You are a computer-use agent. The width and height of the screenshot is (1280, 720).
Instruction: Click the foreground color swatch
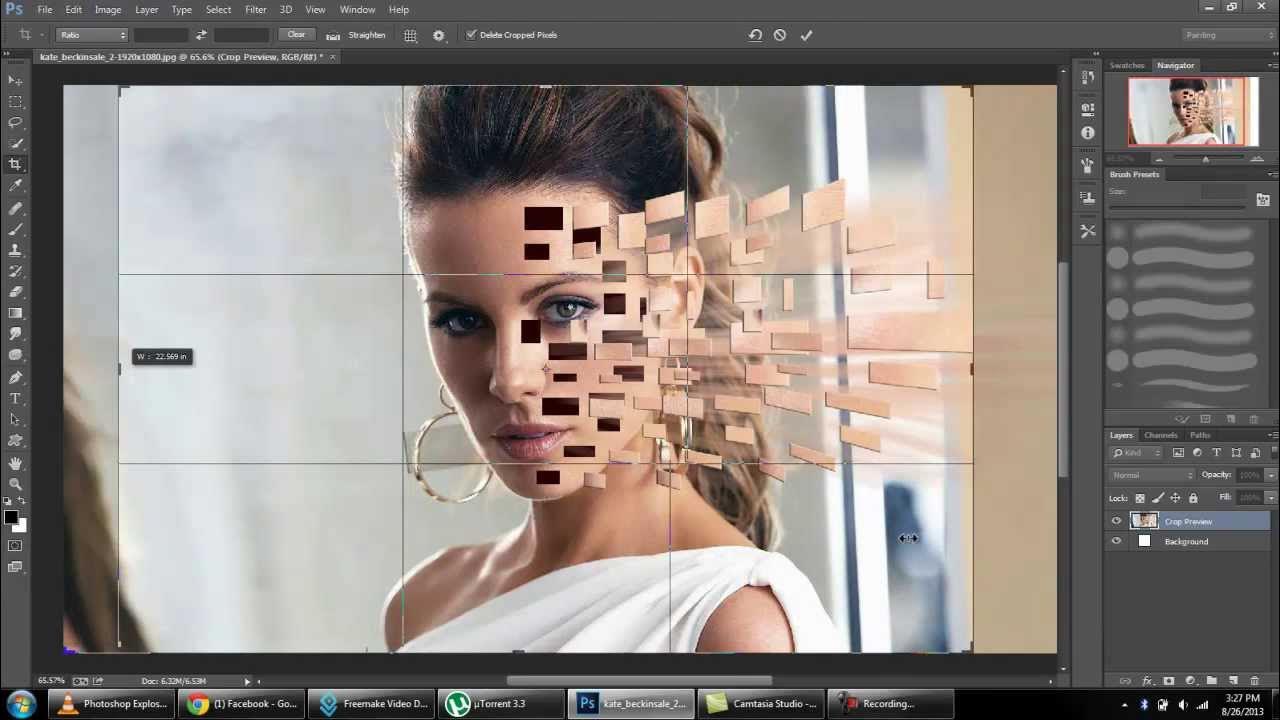(10, 517)
